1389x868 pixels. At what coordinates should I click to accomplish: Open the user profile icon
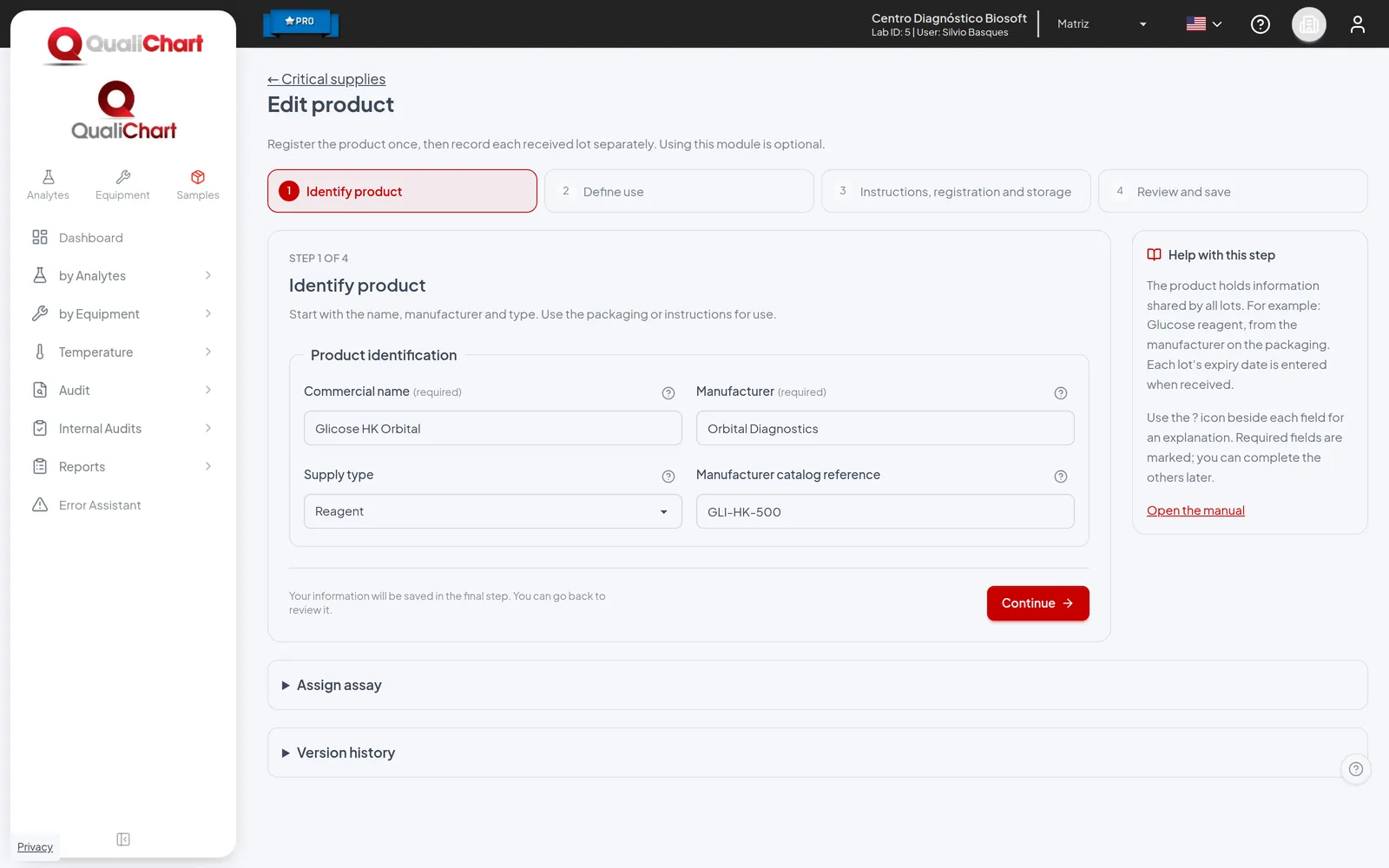click(1358, 24)
